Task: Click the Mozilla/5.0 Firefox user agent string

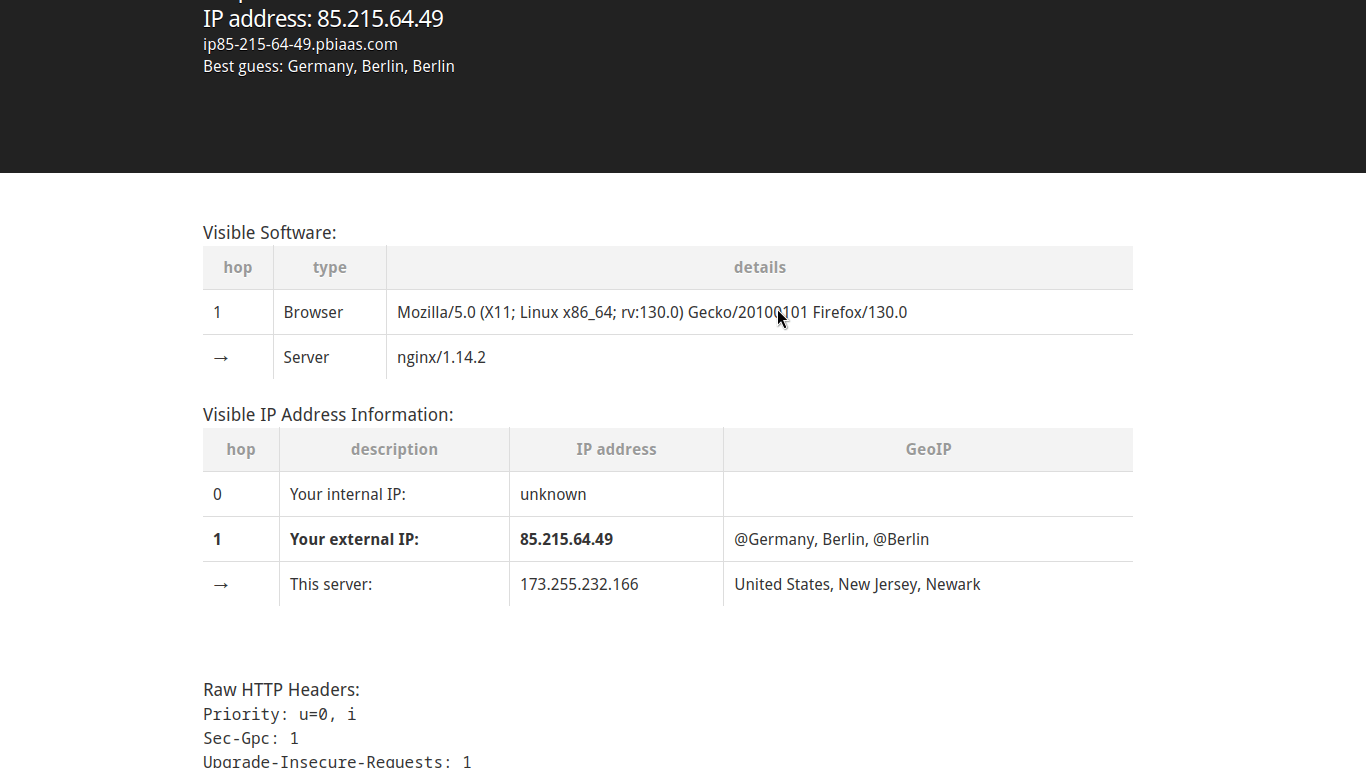Action: 651,312
